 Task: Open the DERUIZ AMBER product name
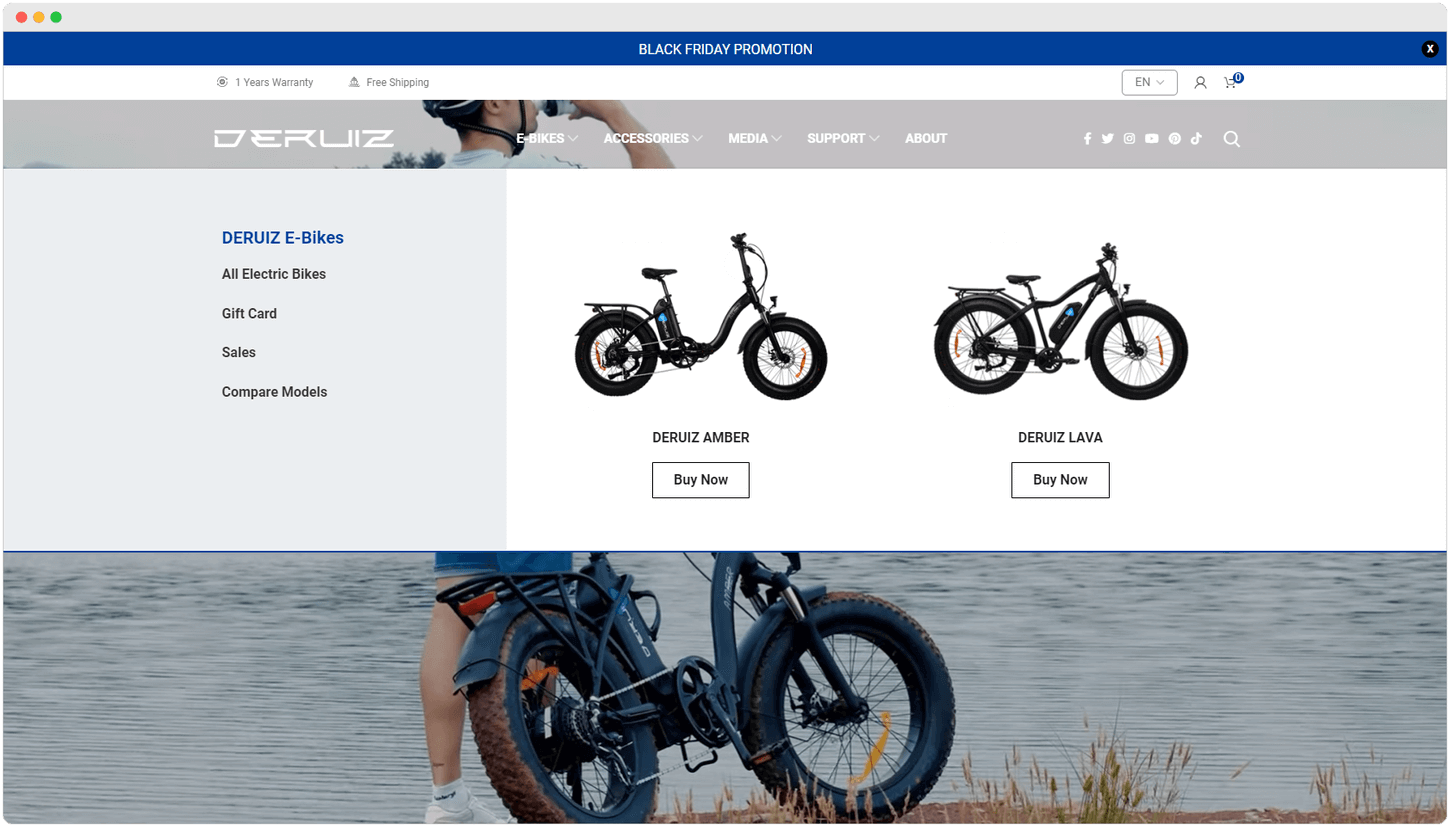coord(701,437)
